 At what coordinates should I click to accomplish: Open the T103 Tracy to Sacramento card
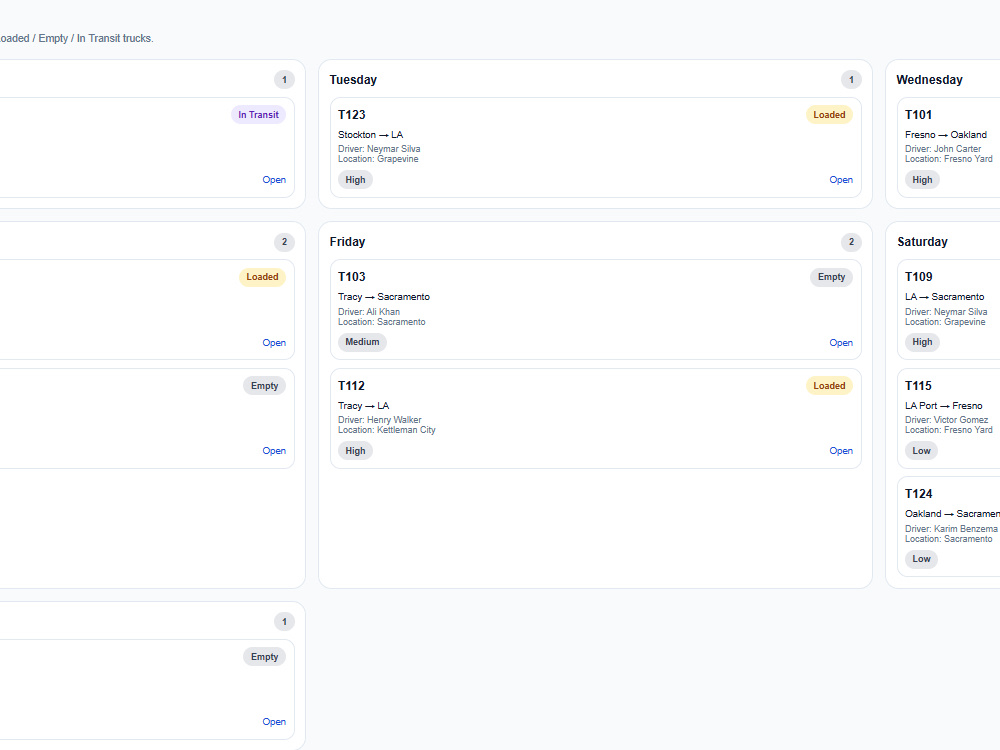tap(841, 342)
